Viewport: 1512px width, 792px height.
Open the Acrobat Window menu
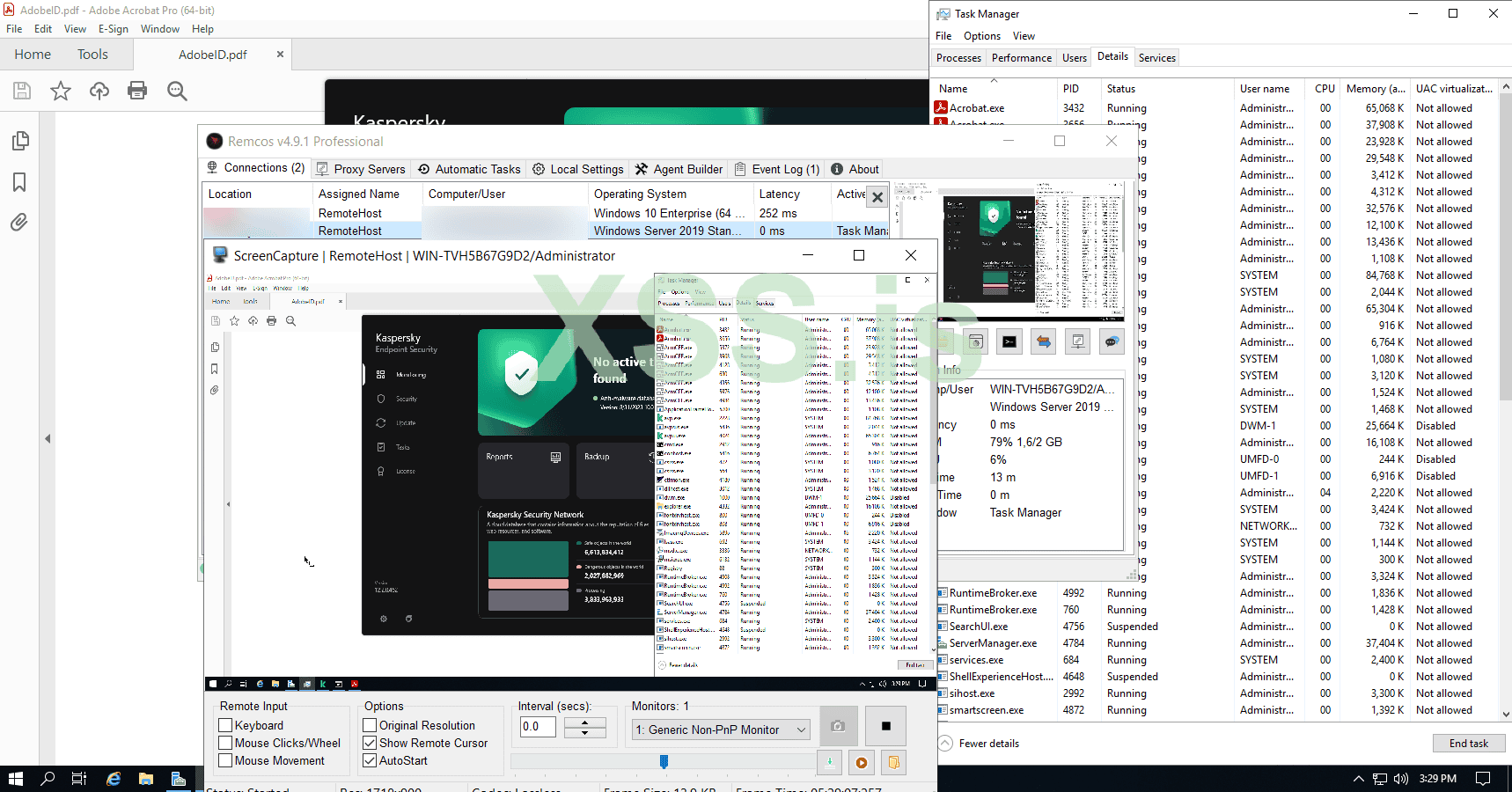point(160,29)
